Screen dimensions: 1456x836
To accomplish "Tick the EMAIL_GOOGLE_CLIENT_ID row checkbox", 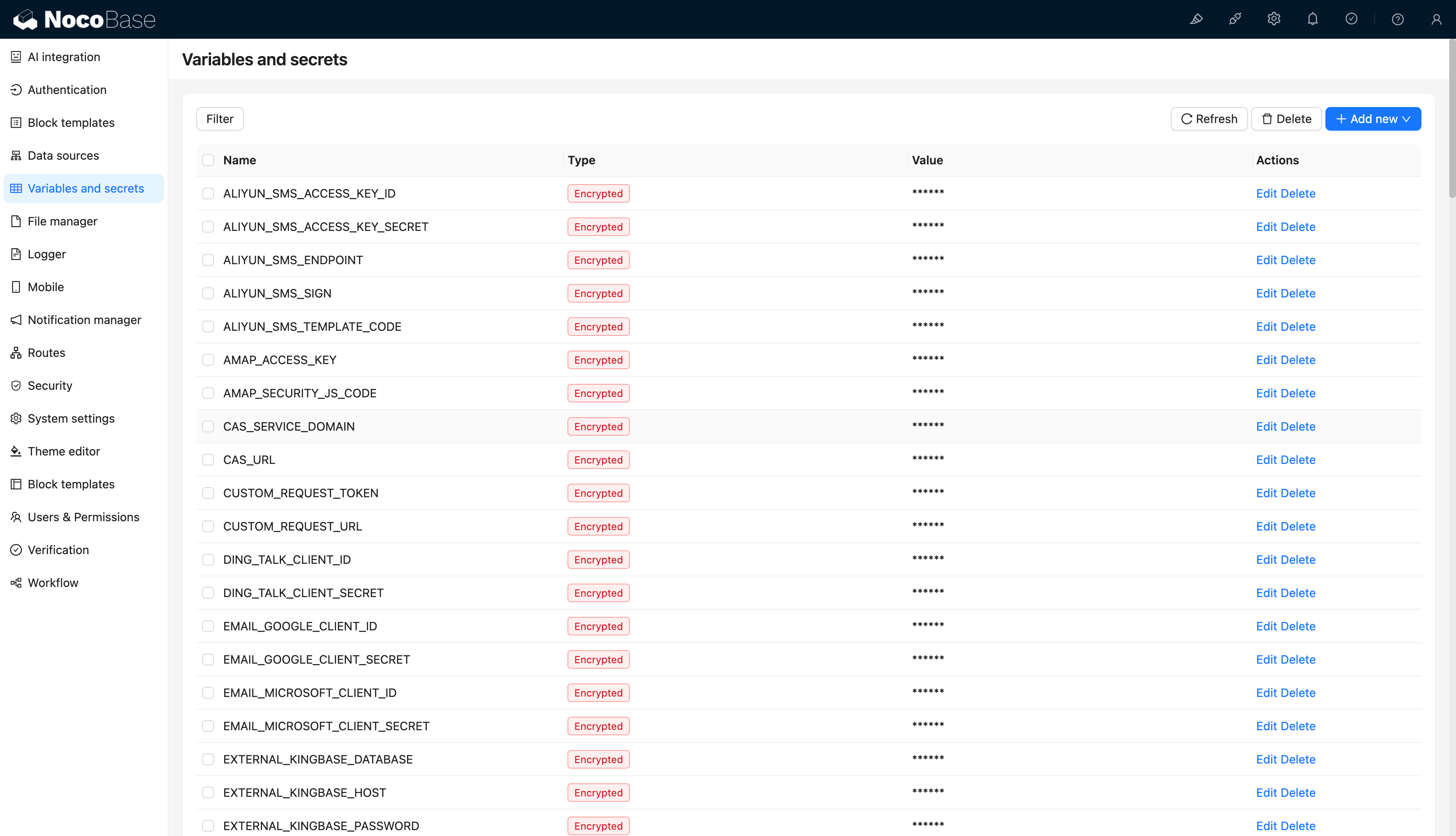I will (x=208, y=627).
